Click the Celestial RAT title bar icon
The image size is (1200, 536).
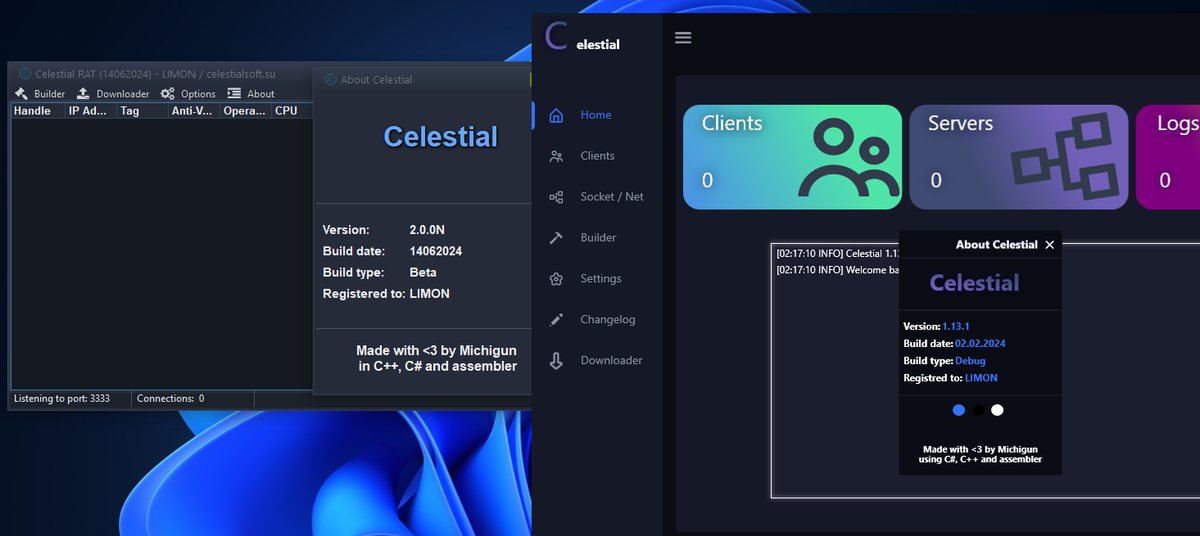(24, 74)
